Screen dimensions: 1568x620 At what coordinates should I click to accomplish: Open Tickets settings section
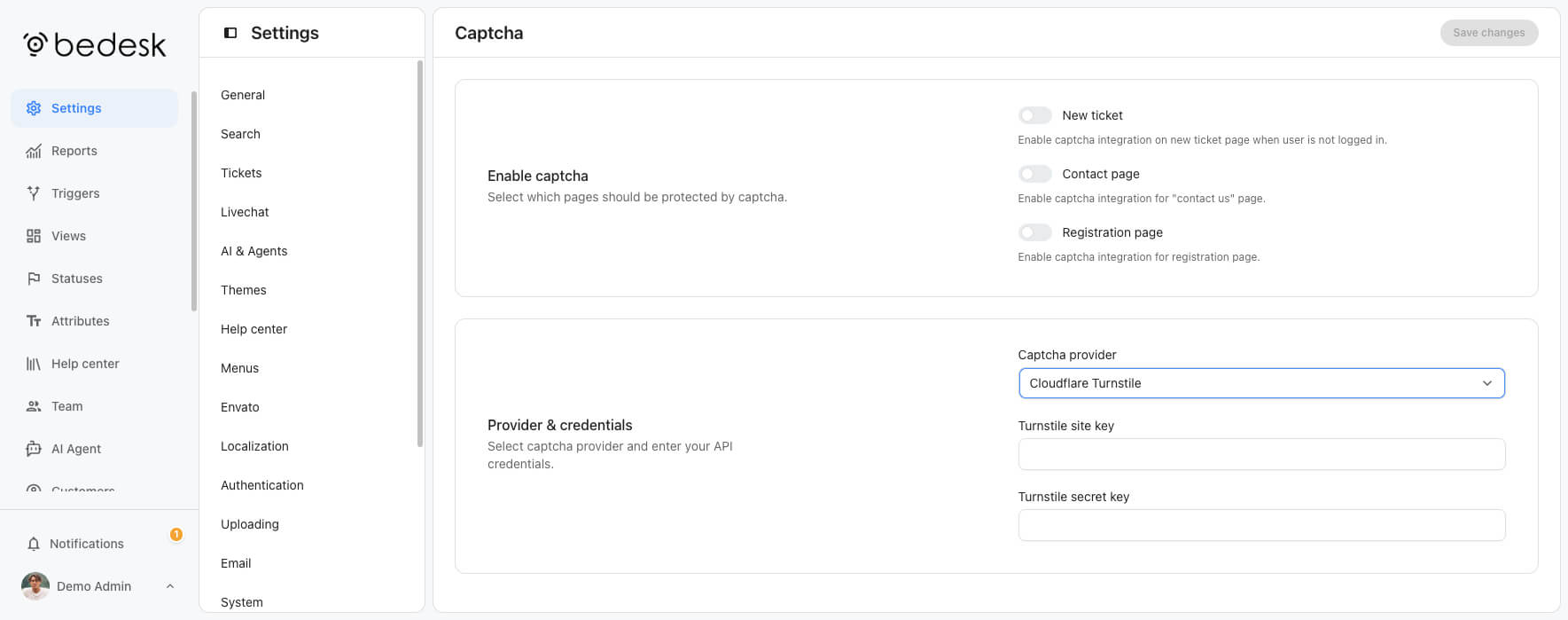click(x=241, y=173)
